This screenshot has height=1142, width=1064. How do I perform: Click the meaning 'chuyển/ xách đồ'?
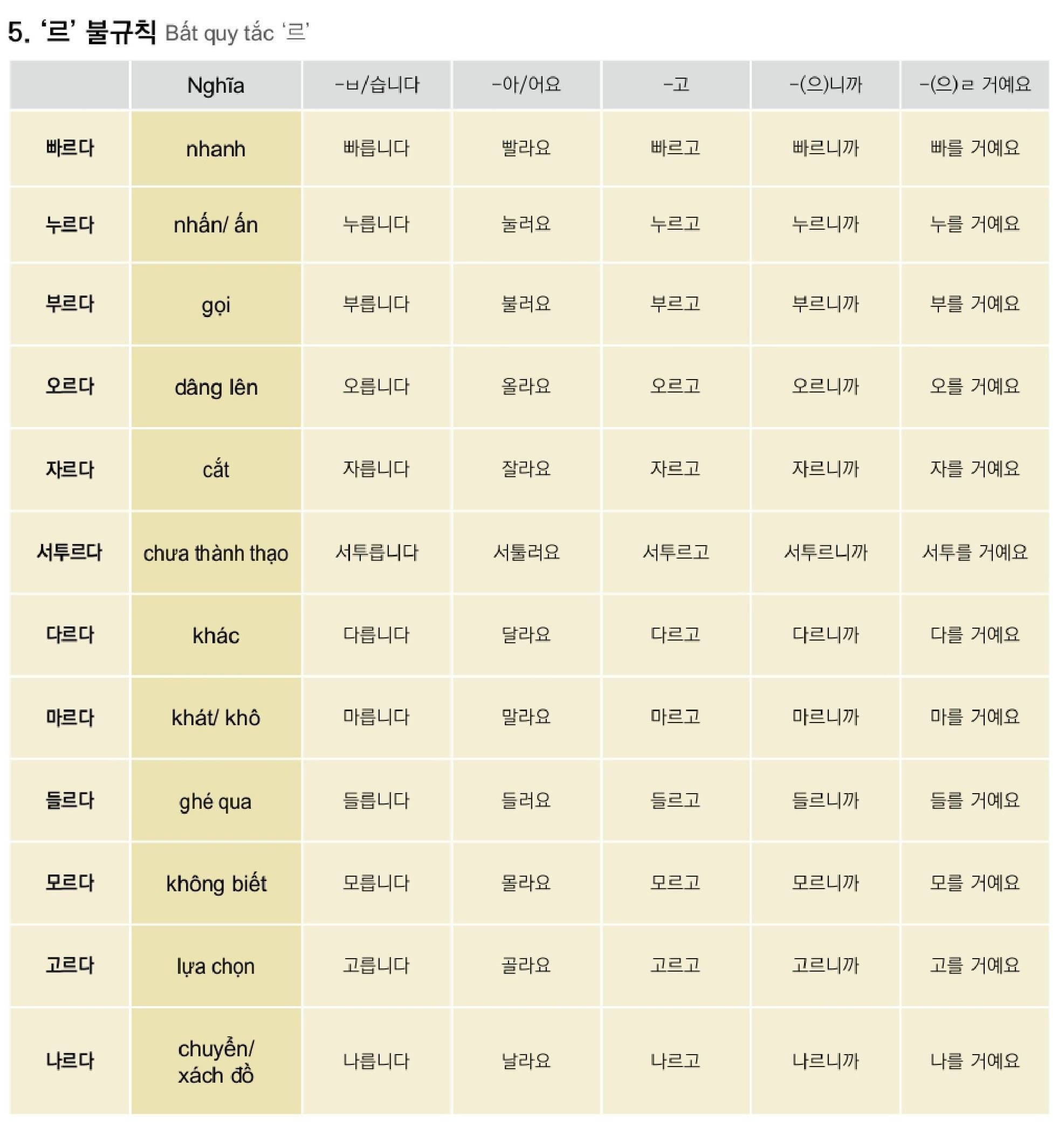tap(216, 1062)
